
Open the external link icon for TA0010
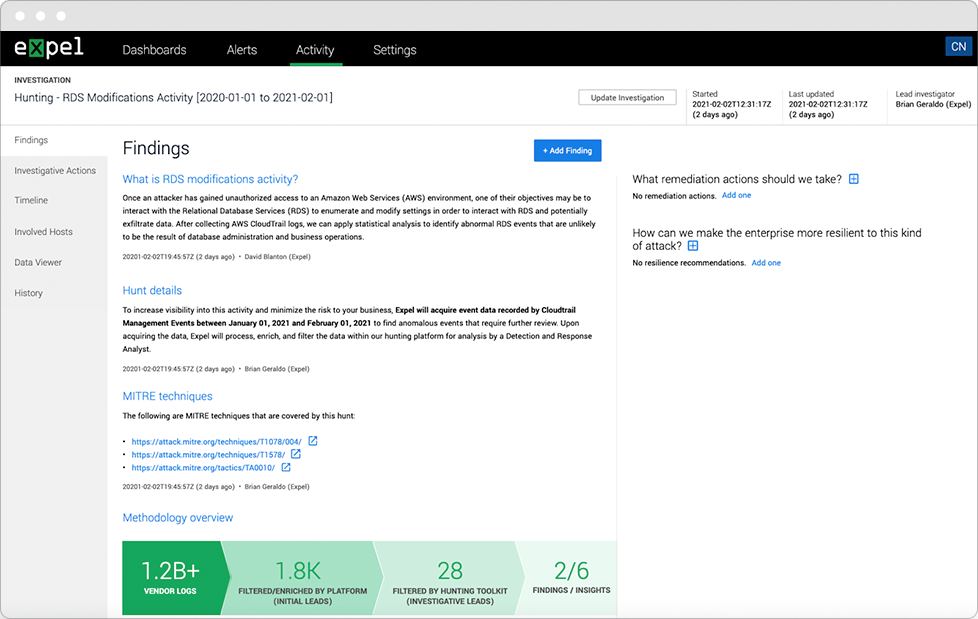286,467
